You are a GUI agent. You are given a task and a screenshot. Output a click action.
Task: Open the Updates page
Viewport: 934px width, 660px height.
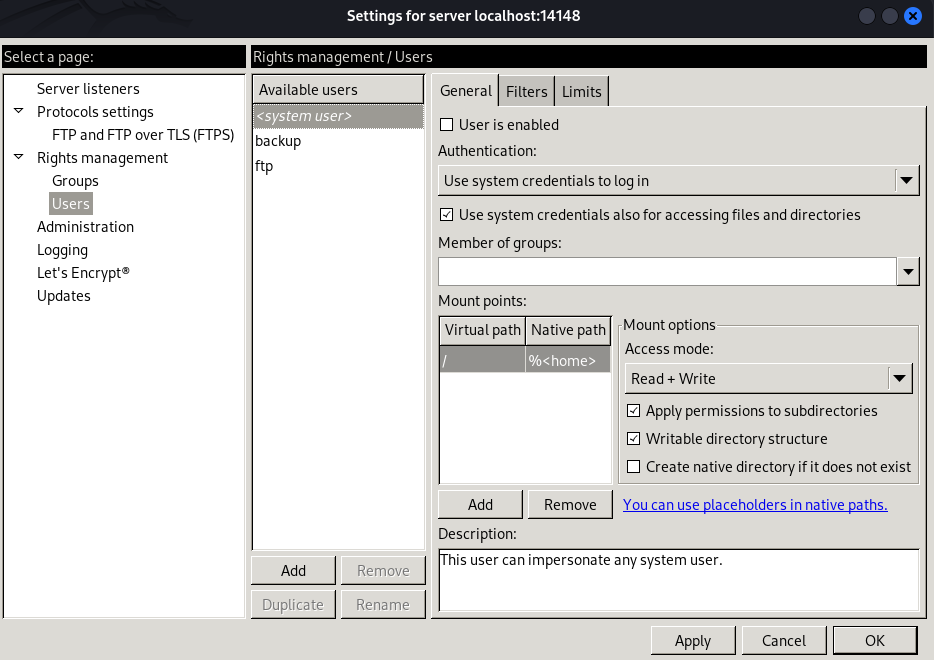click(64, 296)
